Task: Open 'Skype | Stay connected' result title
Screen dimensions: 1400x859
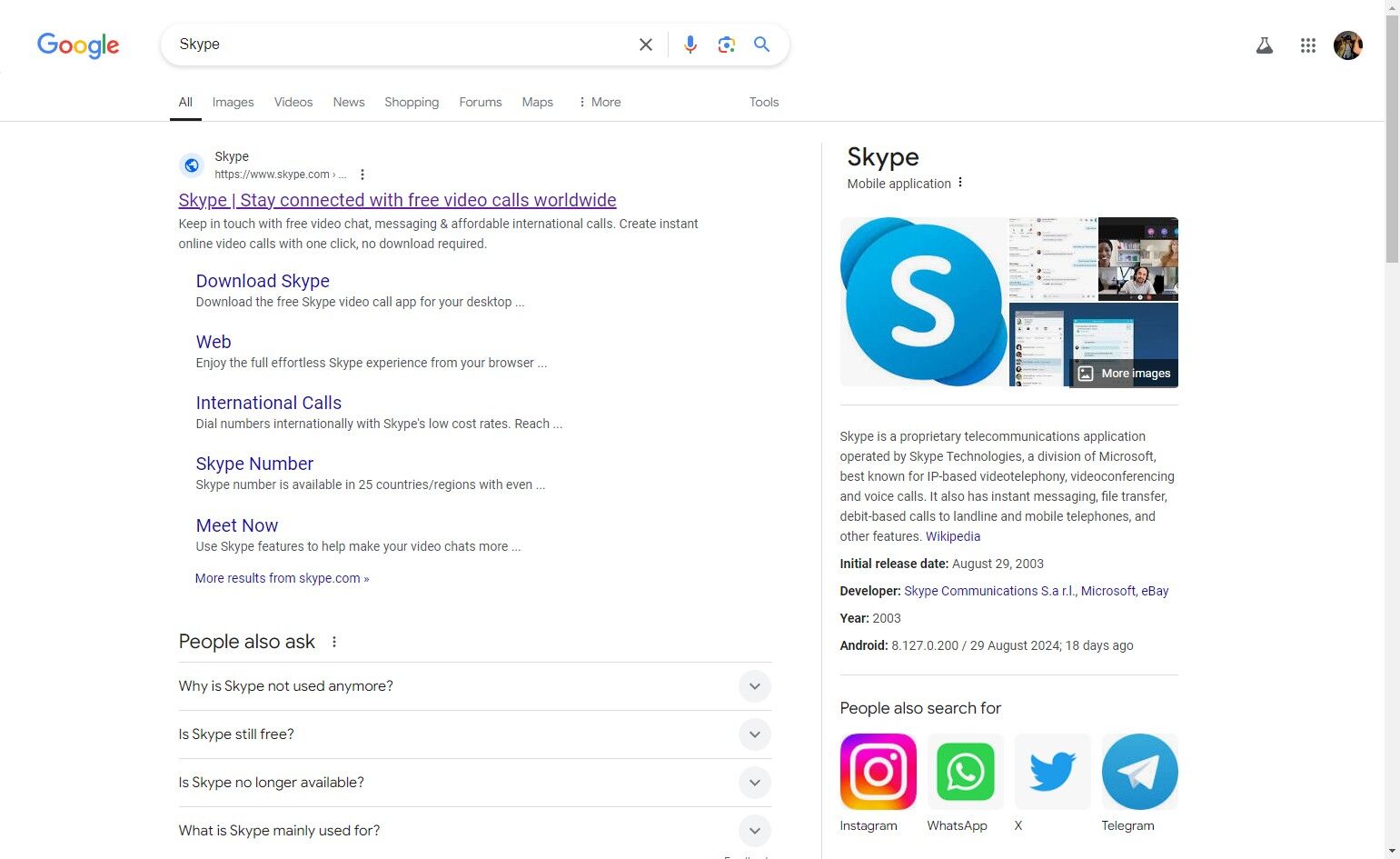Action: [397, 200]
